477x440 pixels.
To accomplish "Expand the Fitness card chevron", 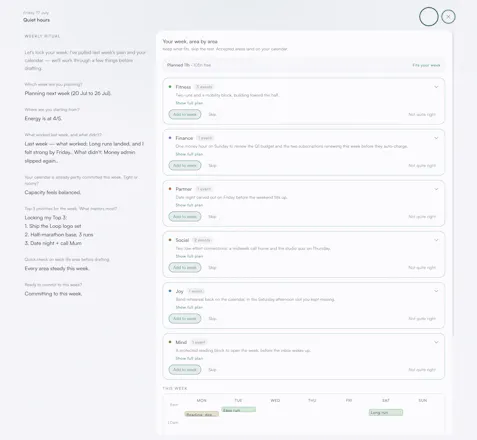I will point(436,87).
